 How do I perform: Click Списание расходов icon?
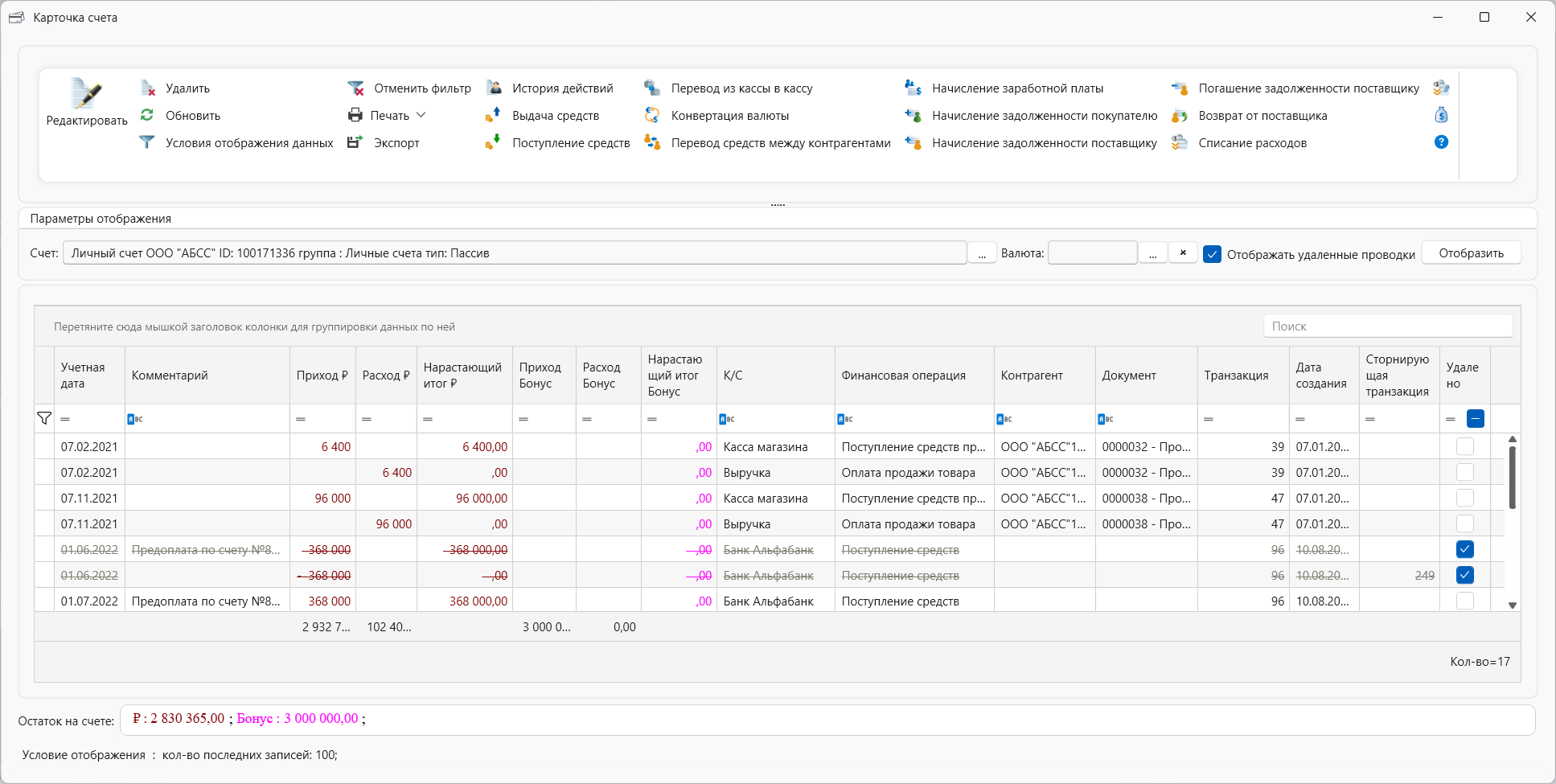[1180, 142]
